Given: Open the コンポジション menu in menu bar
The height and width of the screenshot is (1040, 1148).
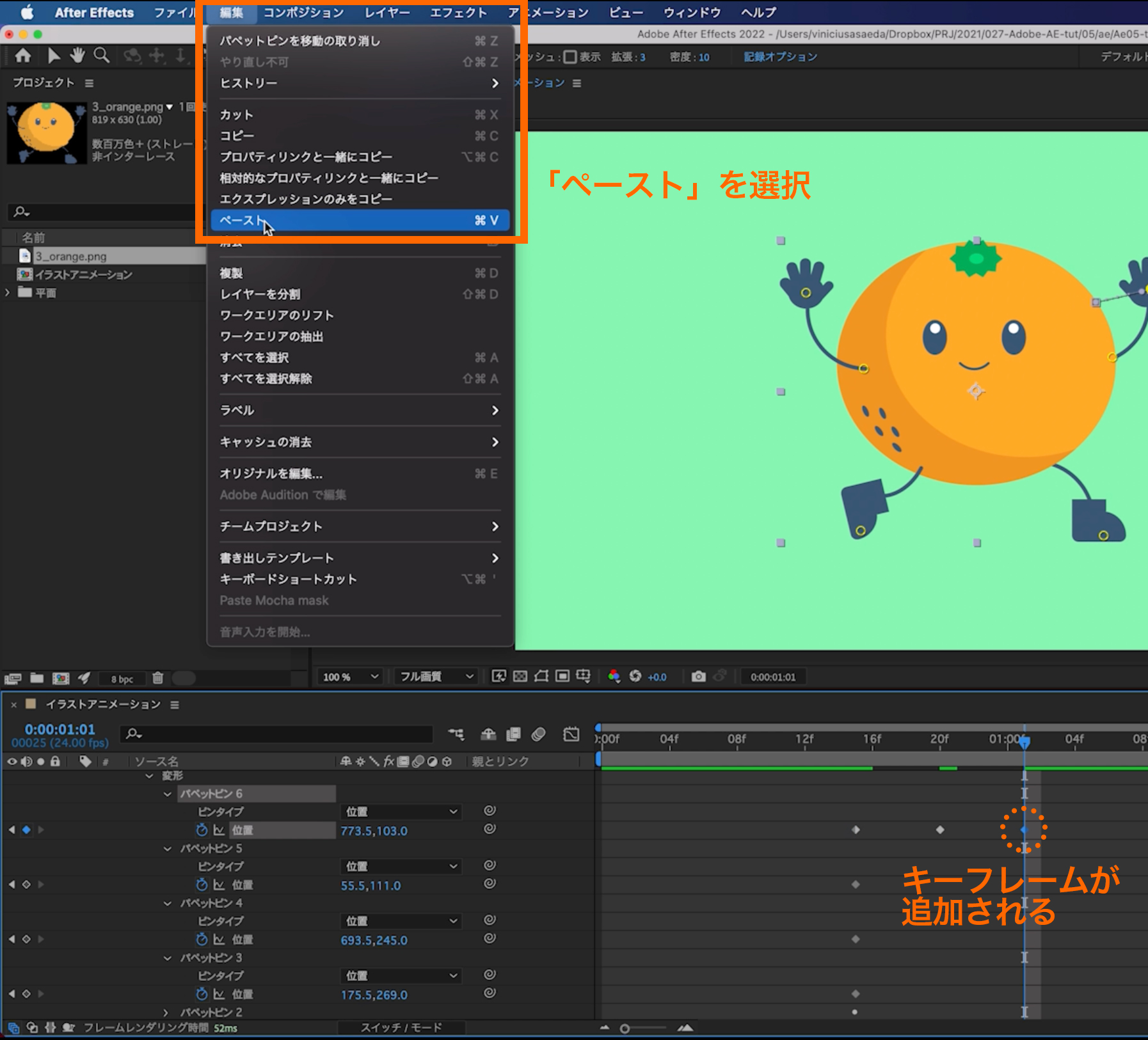Looking at the screenshot, I should (x=303, y=13).
